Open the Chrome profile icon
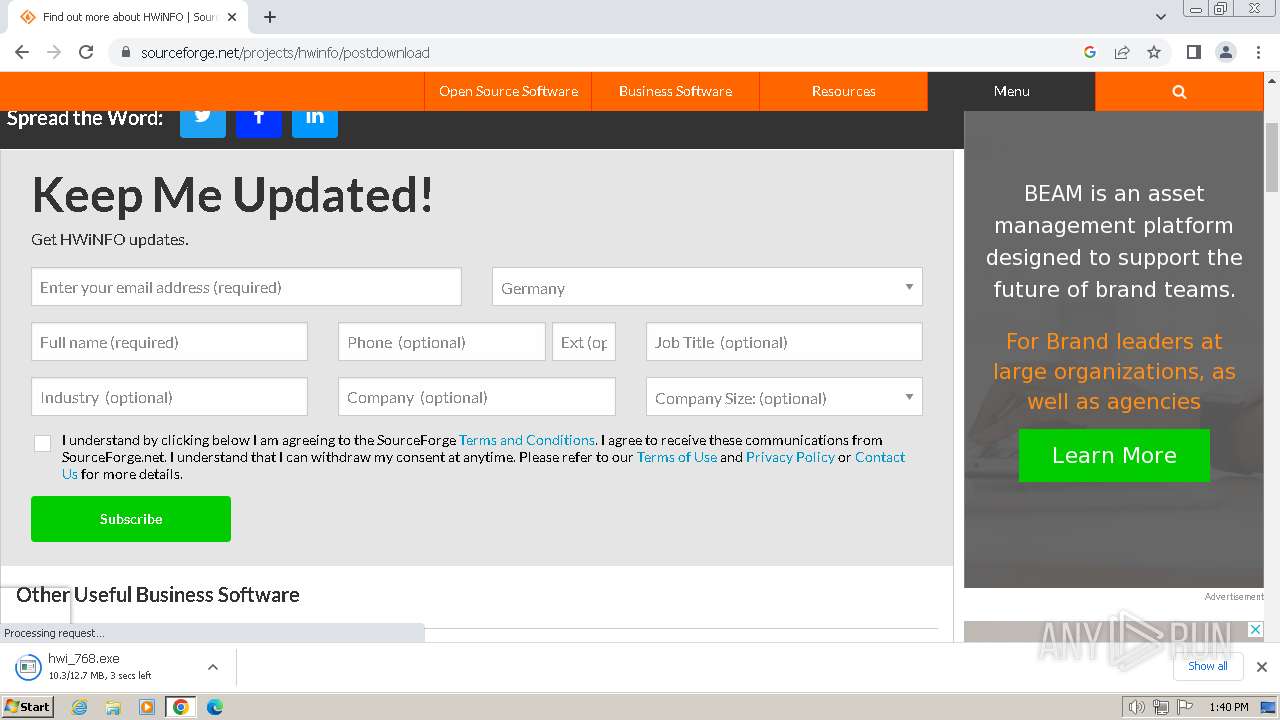The height and width of the screenshot is (720, 1280). pos(1225,52)
